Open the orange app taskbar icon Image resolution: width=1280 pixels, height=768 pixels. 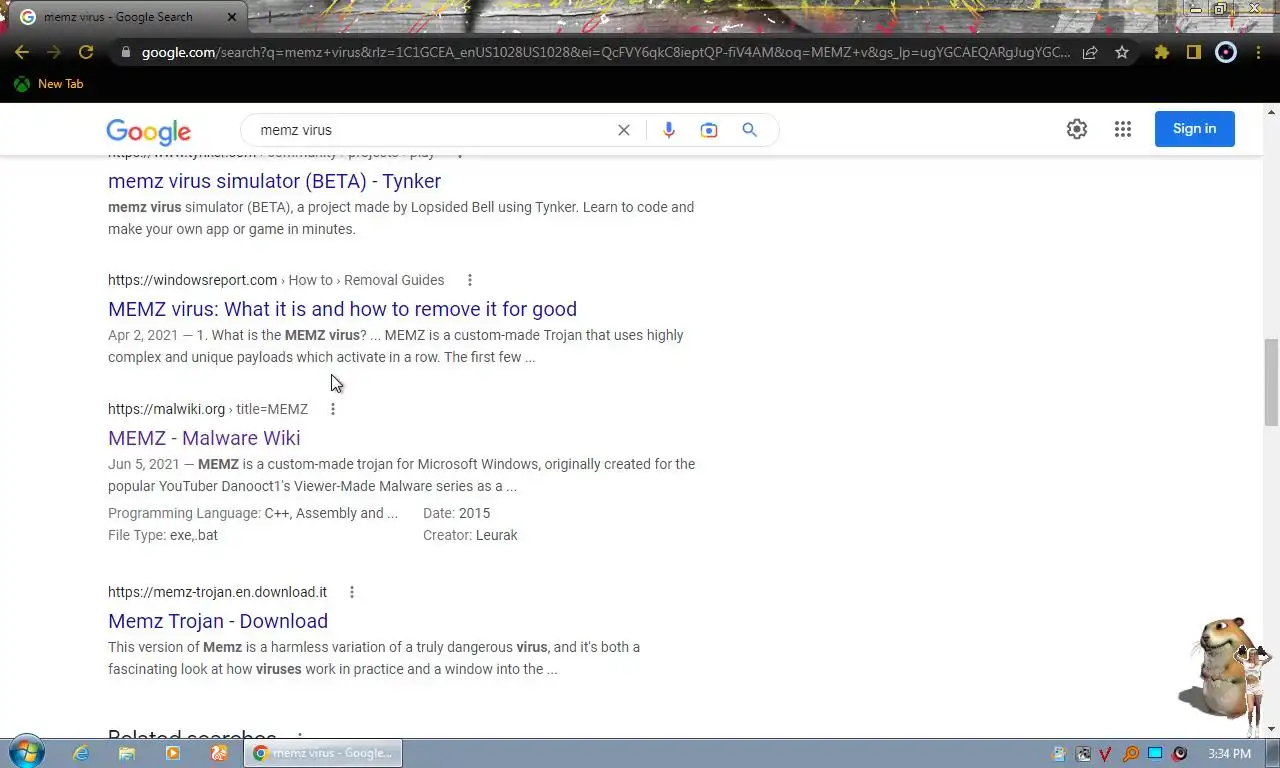coord(219,753)
